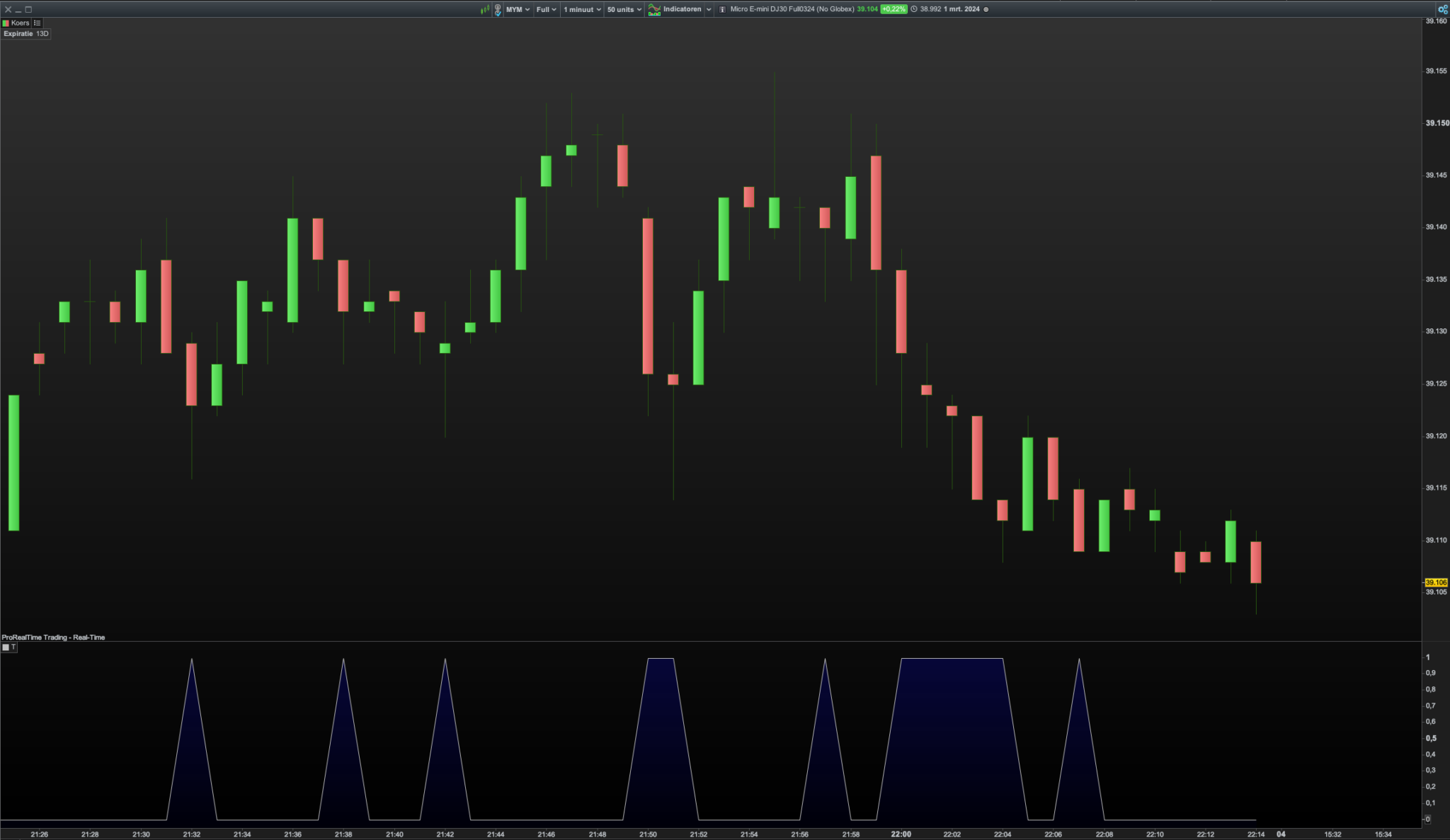
Task: Toggle the grey status dot after date
Action: tap(986, 9)
